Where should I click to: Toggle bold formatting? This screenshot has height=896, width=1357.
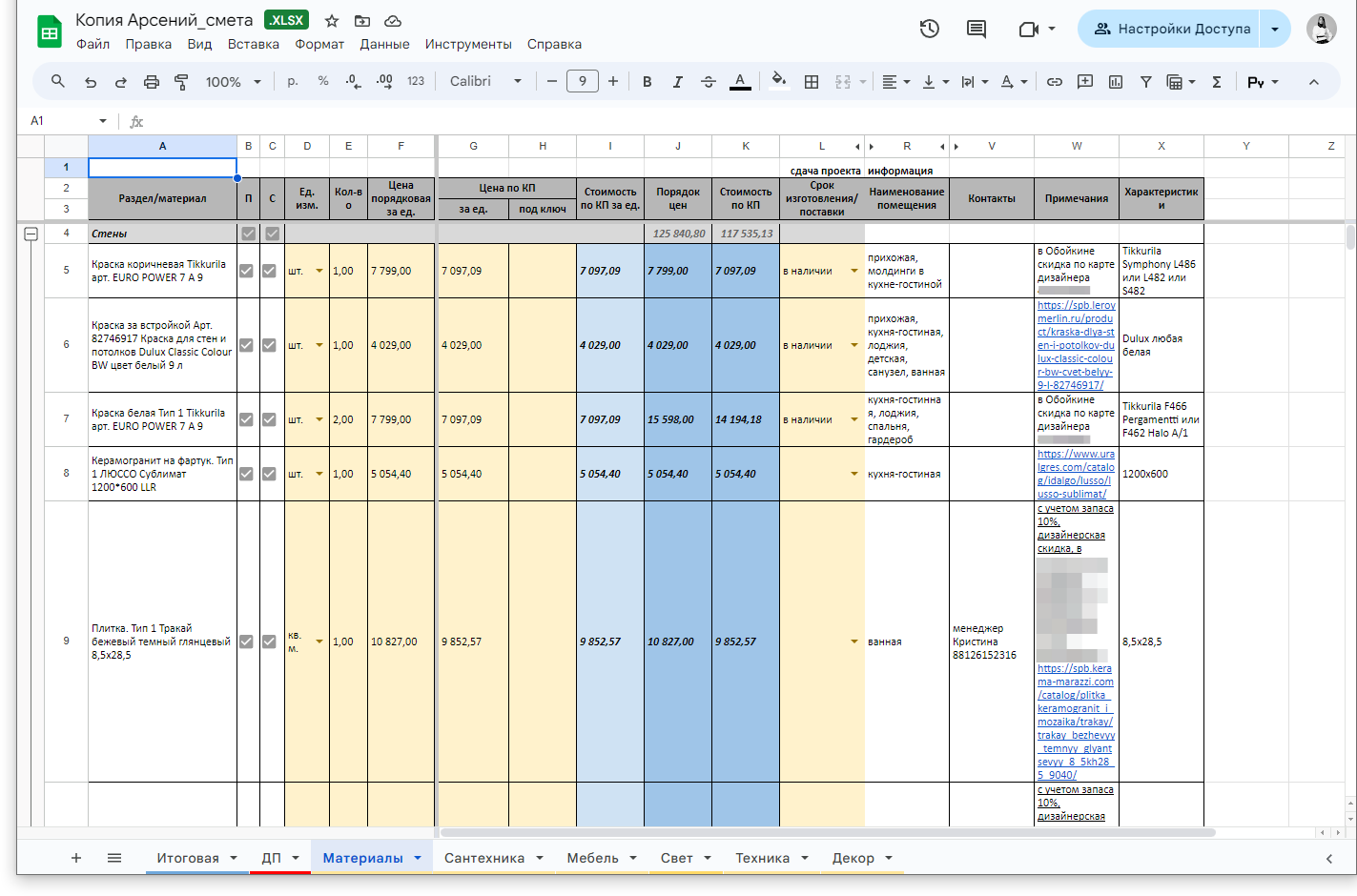[x=648, y=82]
